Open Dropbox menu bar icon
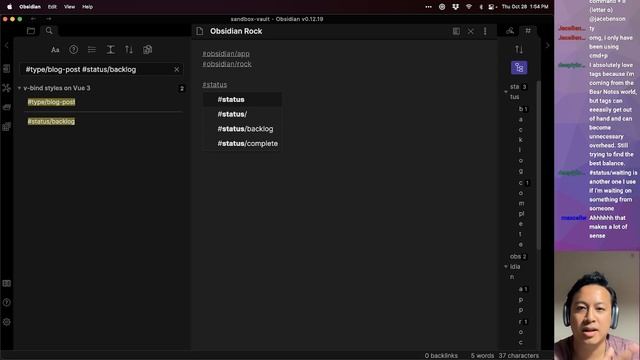Viewport: 640px width, 360px height. click(x=455, y=7)
